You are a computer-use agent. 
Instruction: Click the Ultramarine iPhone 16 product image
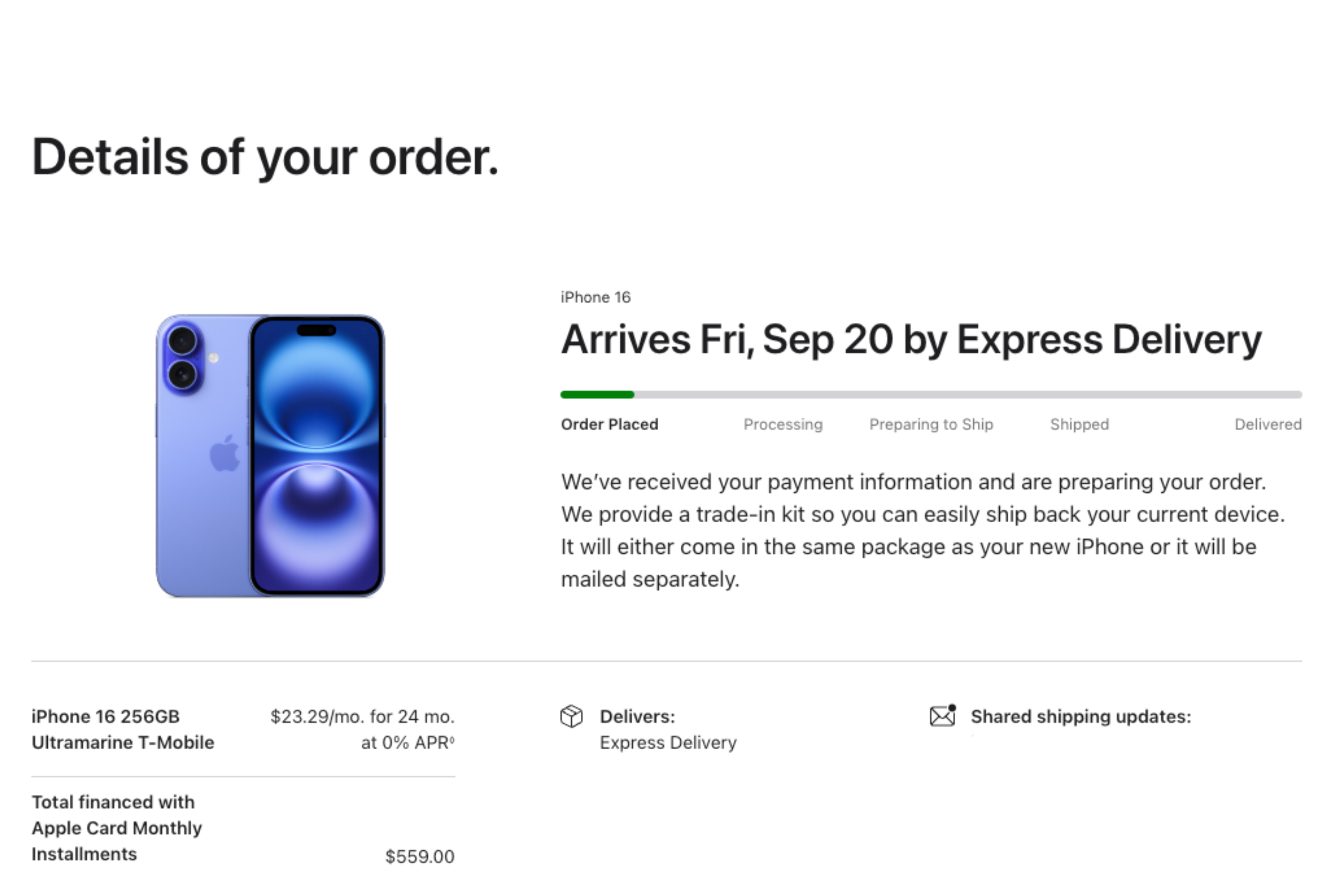coord(270,455)
